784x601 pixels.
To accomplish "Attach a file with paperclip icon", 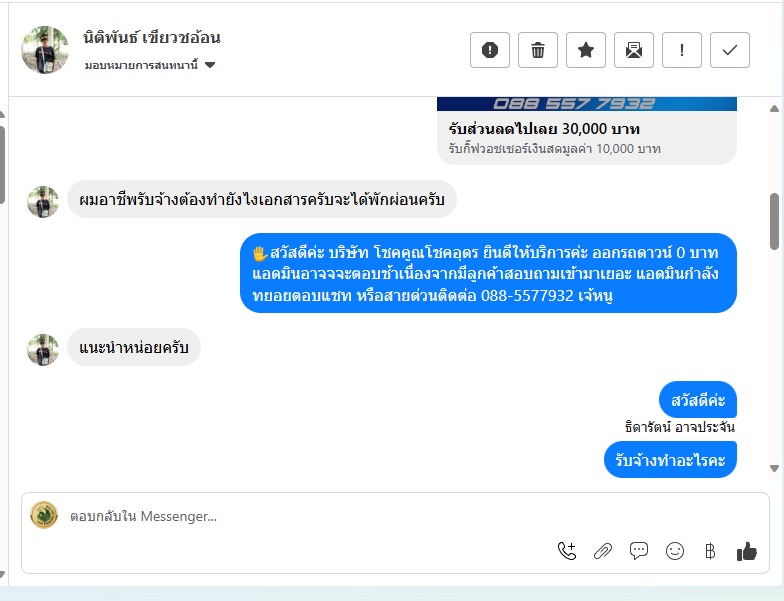I will coord(603,551).
